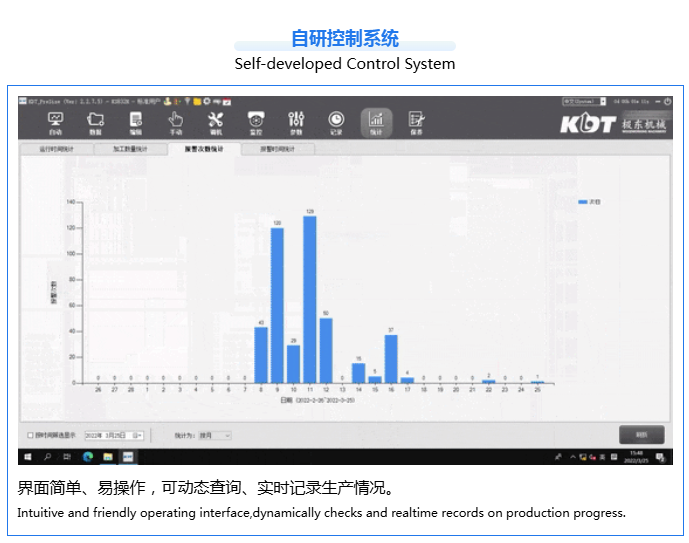The image size is (689, 543).
Task: Click the Auto mode monitor icon
Action: 55,122
